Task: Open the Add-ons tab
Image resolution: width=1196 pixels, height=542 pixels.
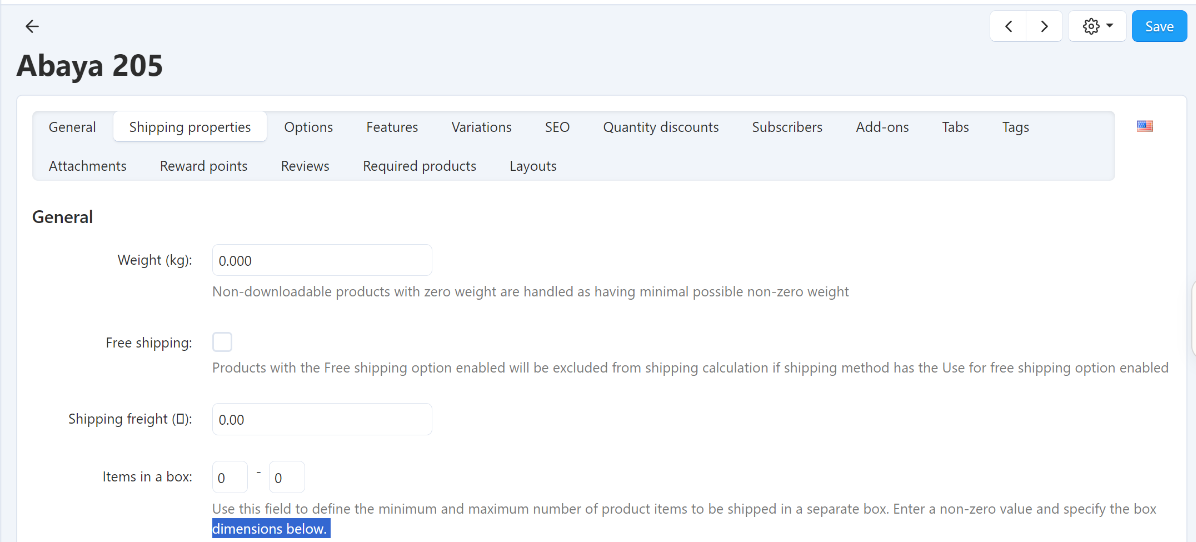Action: click(x=882, y=127)
